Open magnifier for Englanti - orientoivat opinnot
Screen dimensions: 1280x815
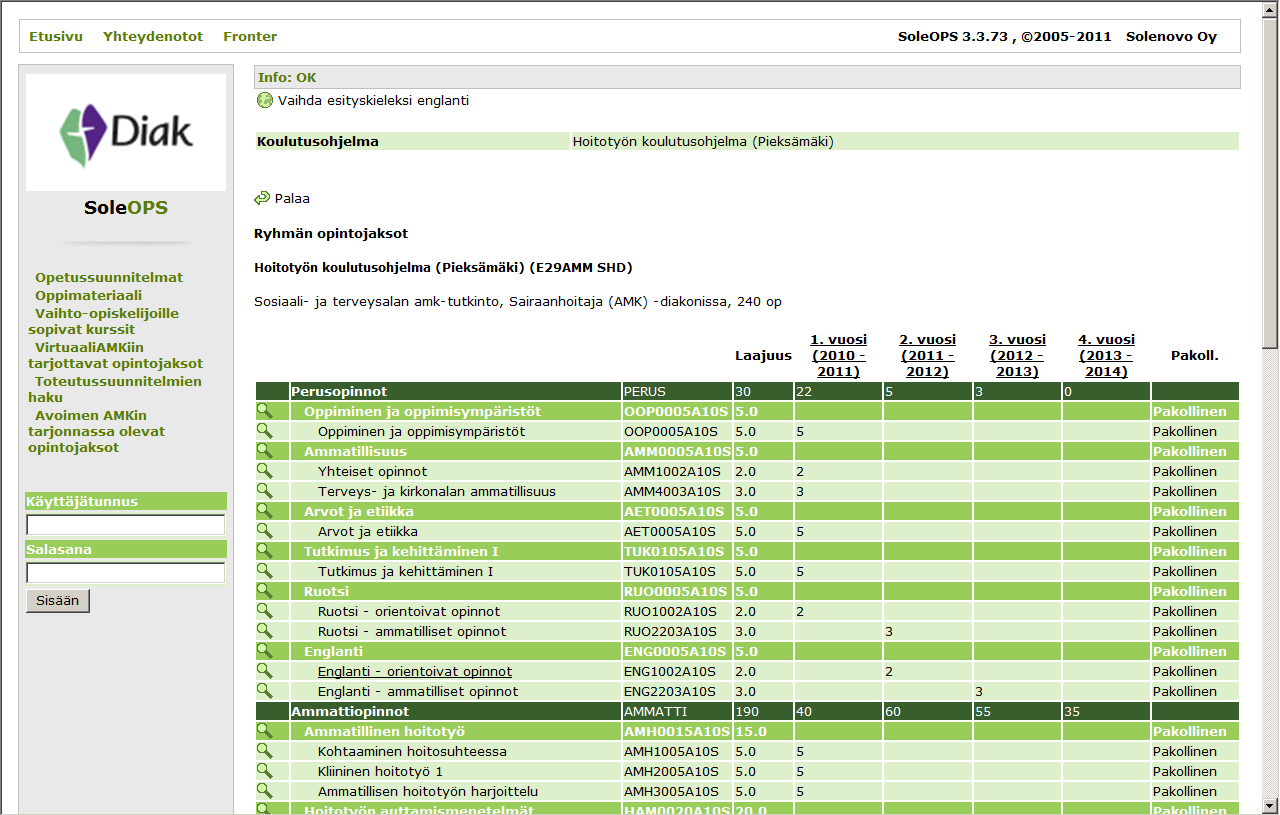pyautogui.click(x=265, y=671)
